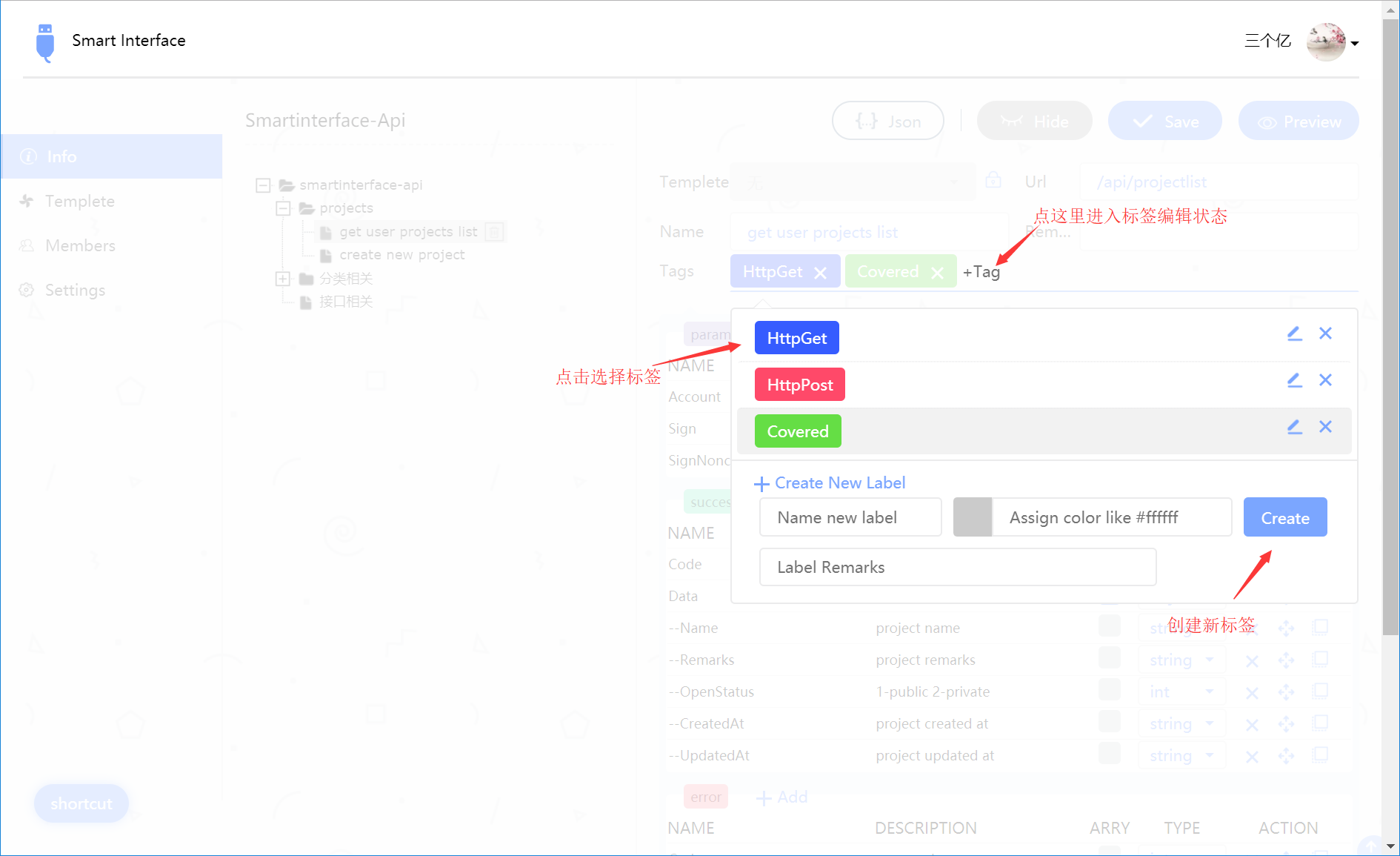The image size is (1400, 856).
Task: Expand the 分类相关 folder in tree
Action: click(x=283, y=279)
